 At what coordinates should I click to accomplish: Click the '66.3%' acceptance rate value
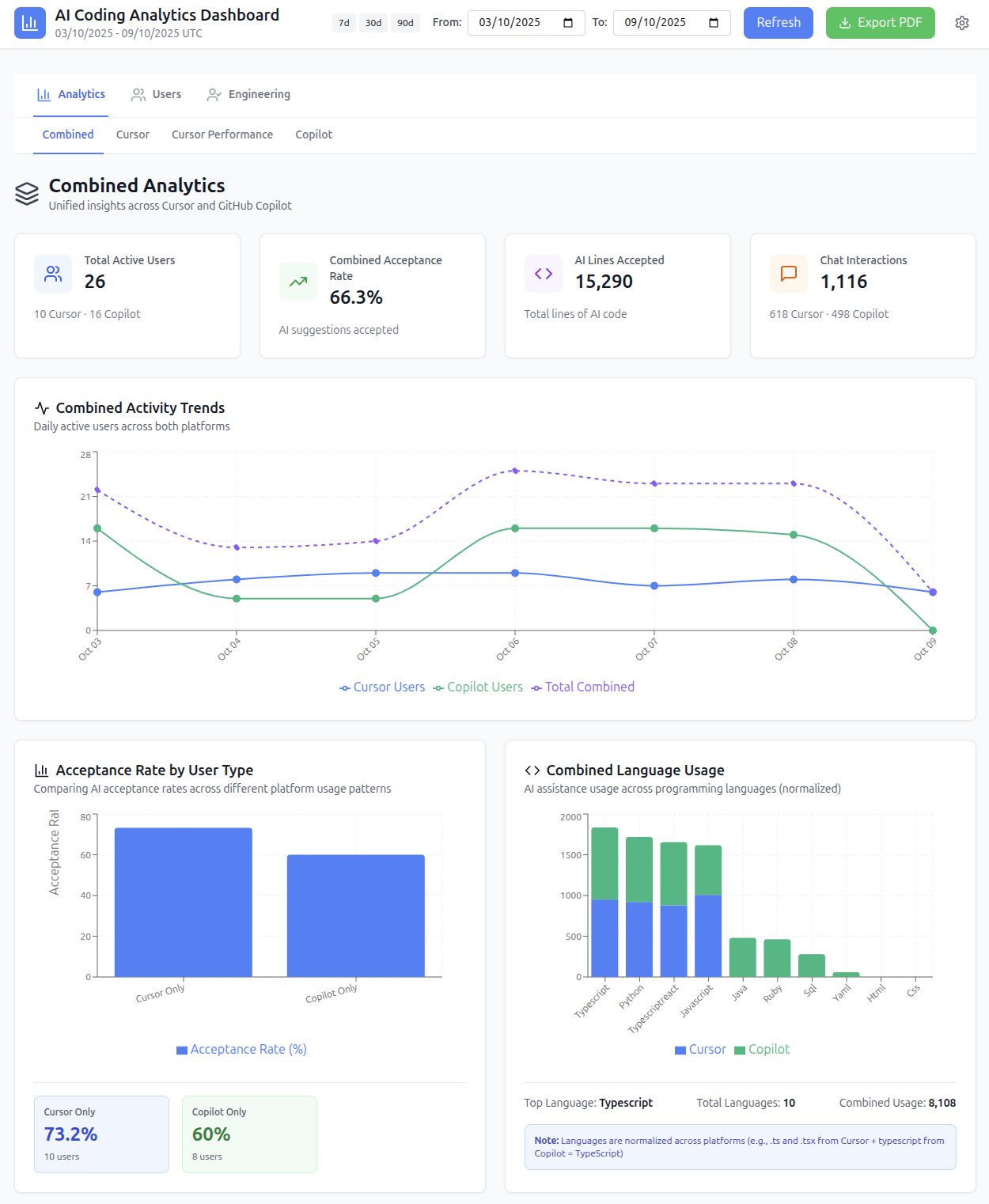click(356, 297)
